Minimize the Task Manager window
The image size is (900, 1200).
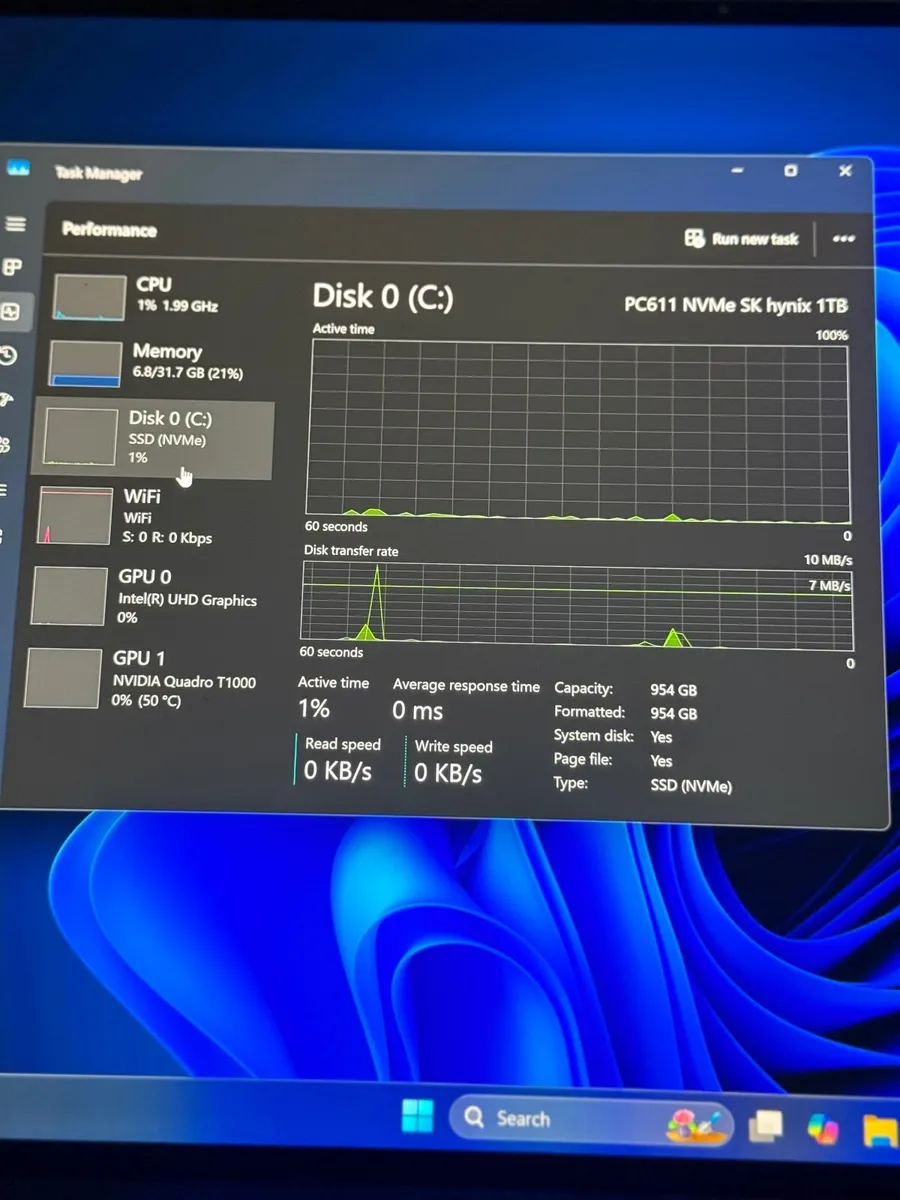(x=738, y=171)
